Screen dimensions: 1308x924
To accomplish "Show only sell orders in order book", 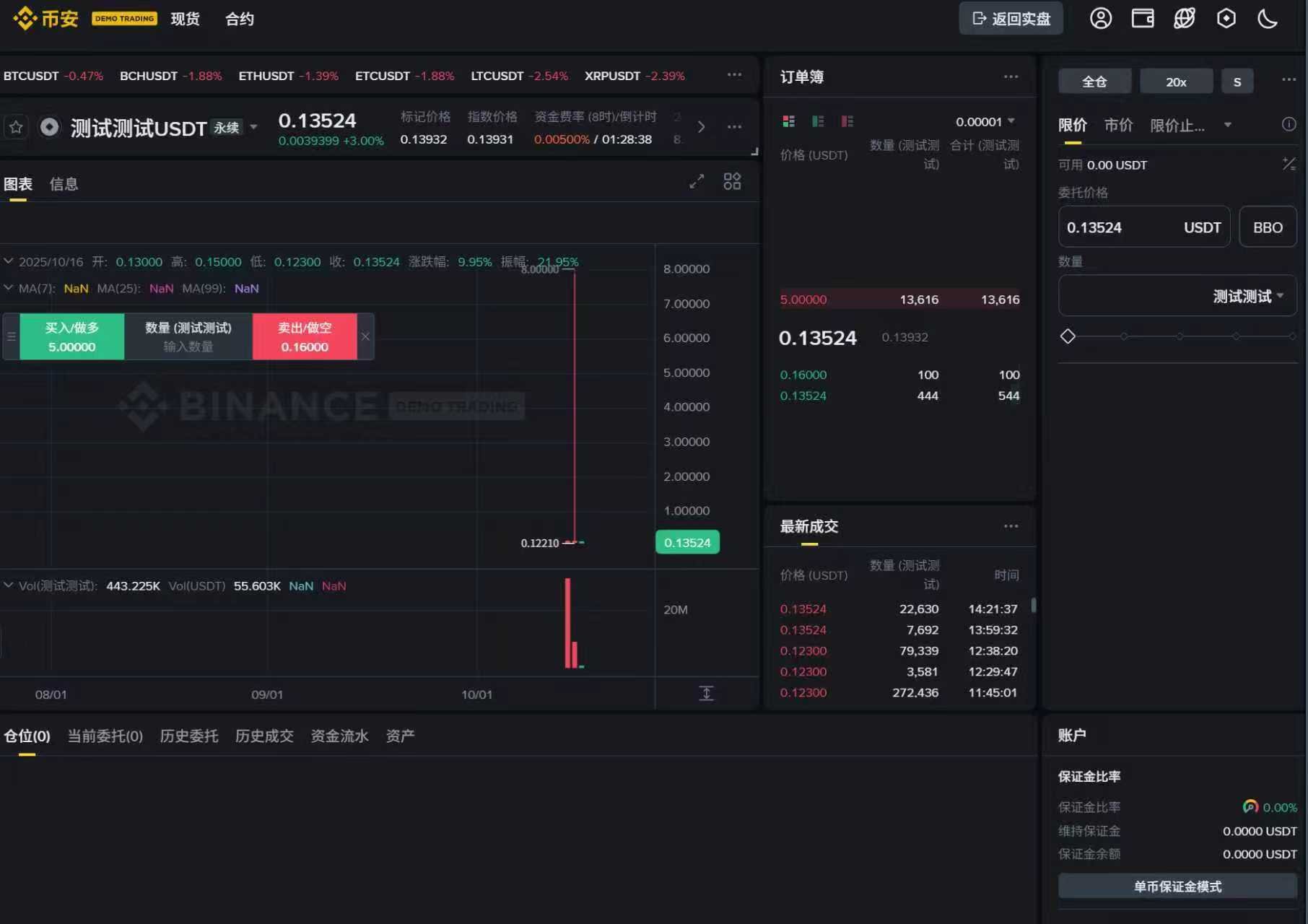I will (x=847, y=121).
